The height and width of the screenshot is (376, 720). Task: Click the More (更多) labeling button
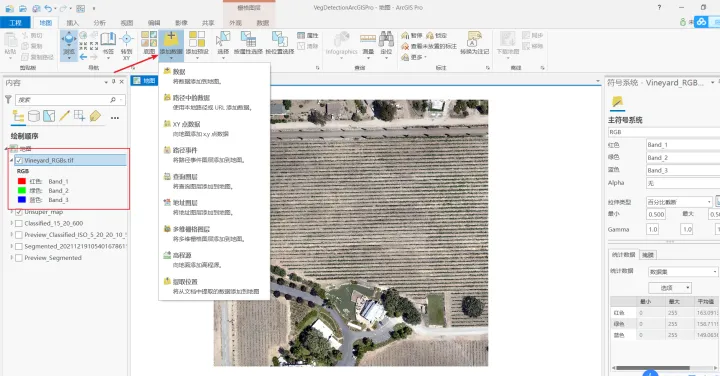click(414, 57)
